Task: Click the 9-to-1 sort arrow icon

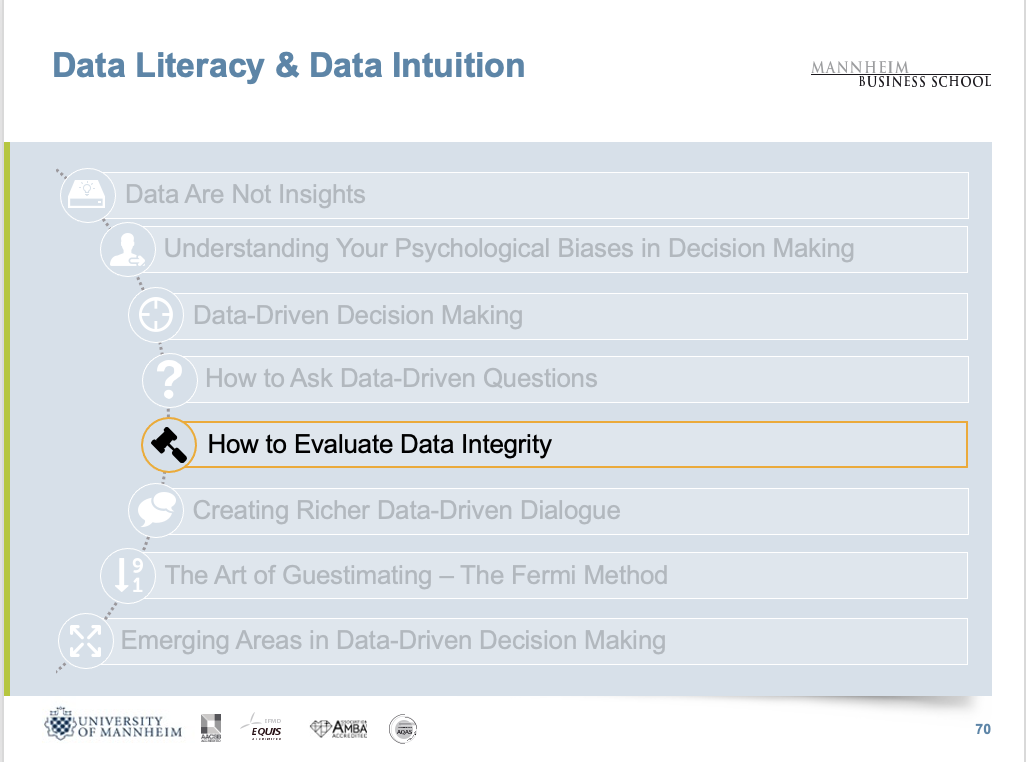Action: click(128, 575)
